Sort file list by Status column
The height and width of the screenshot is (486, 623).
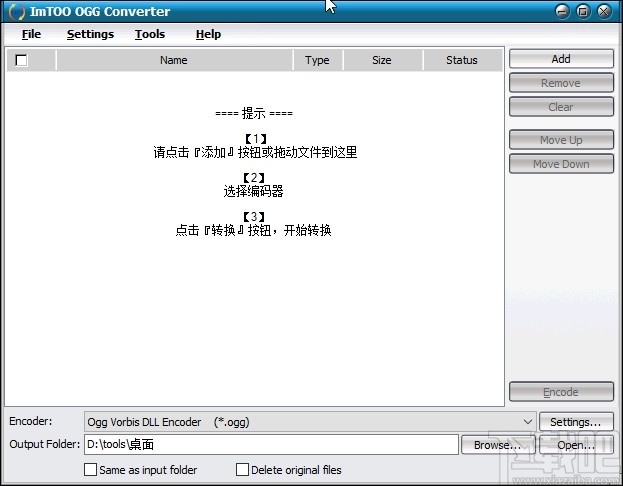pos(462,60)
